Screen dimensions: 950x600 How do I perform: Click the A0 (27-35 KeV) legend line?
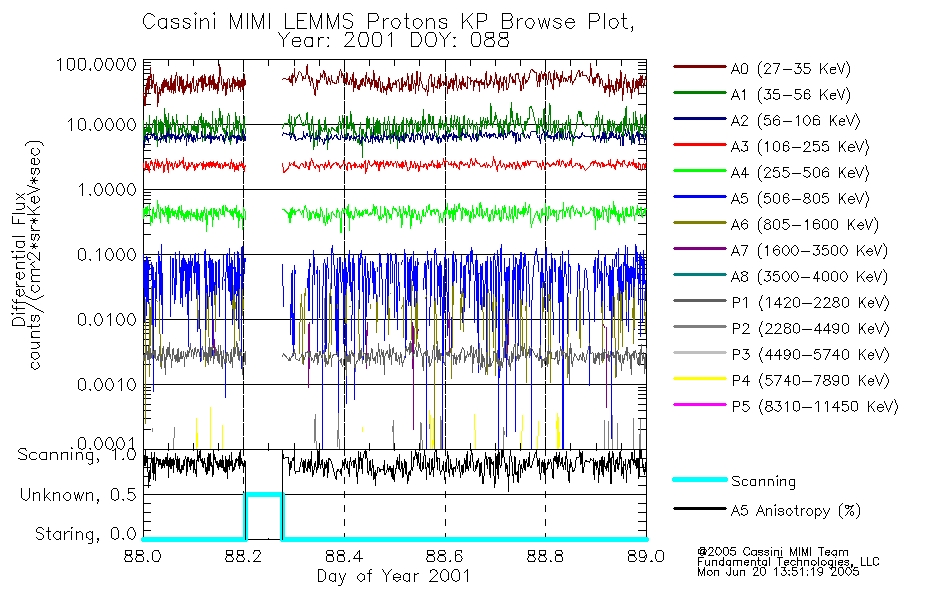tap(699, 66)
